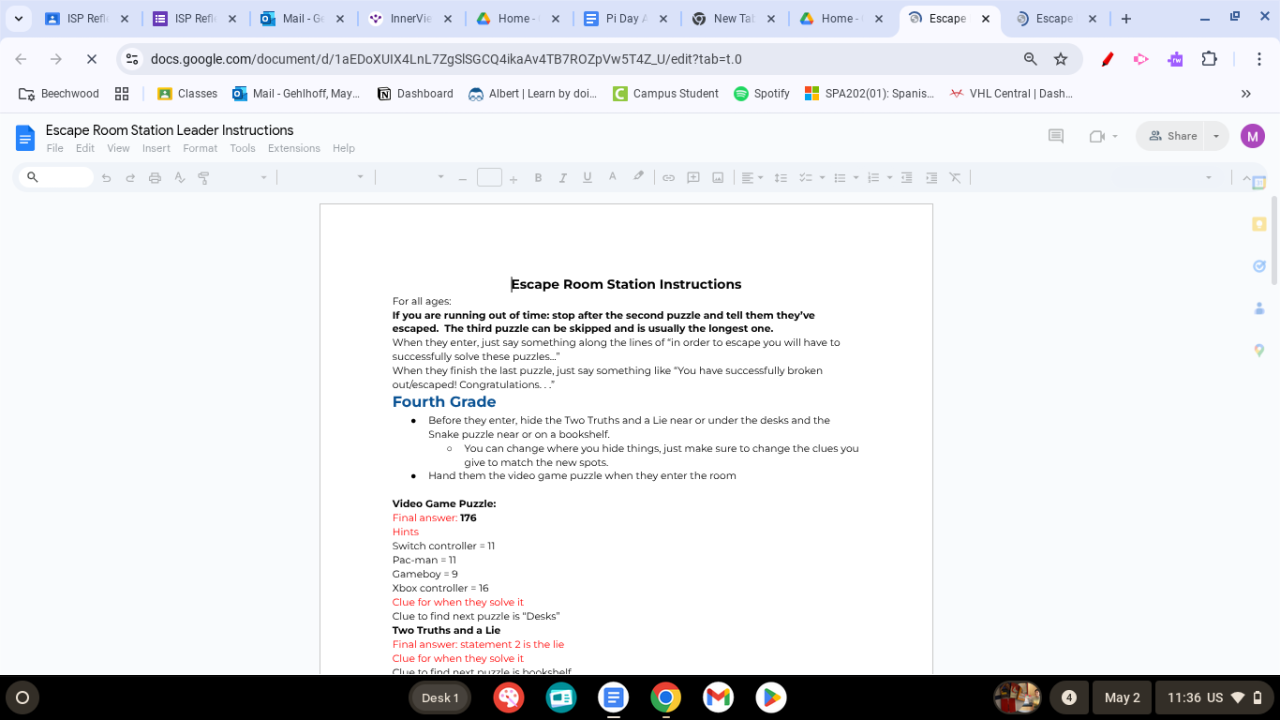Open the Insert menu

point(156,148)
